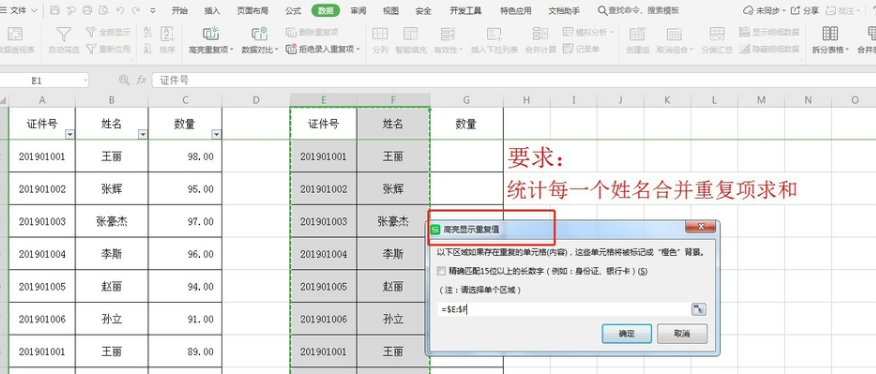
Task: Click the descending sort Z-A icon
Action: (147, 49)
